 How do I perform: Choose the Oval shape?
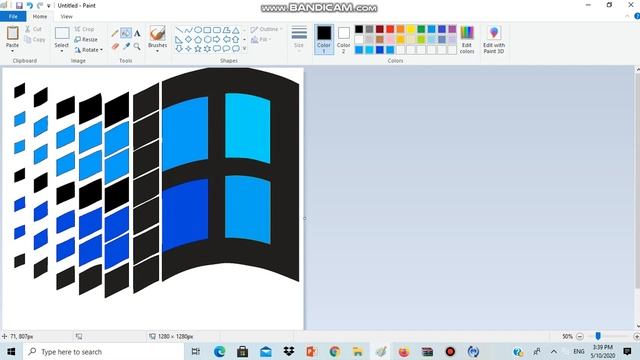(x=198, y=30)
